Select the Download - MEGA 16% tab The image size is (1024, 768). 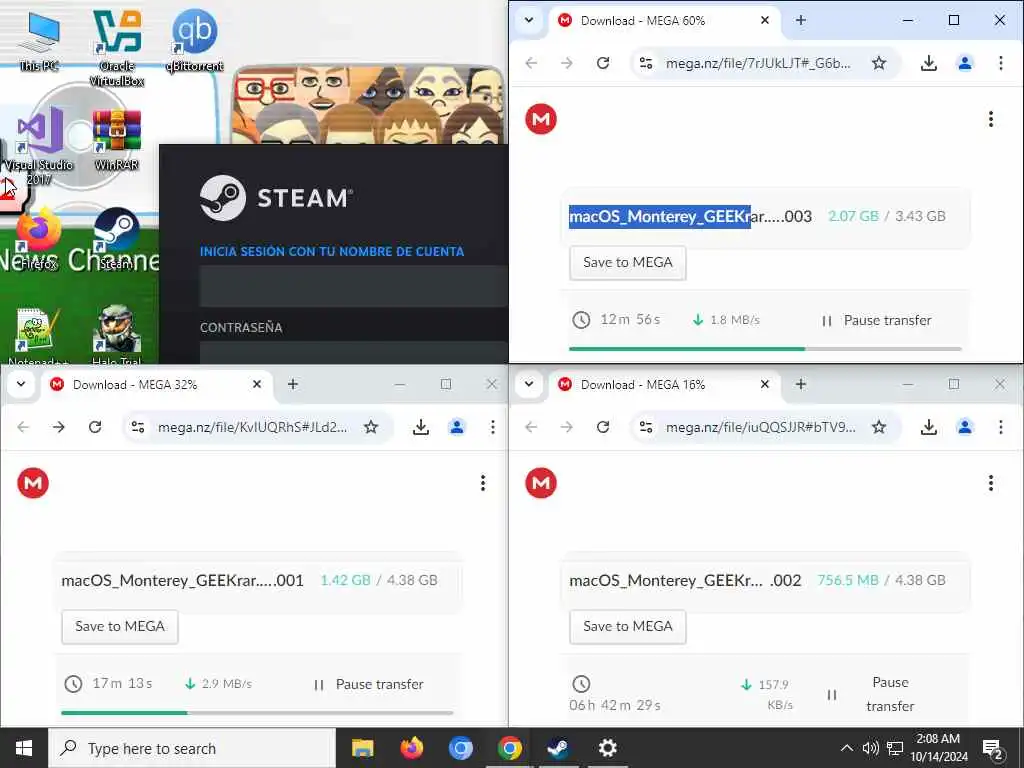(x=665, y=385)
